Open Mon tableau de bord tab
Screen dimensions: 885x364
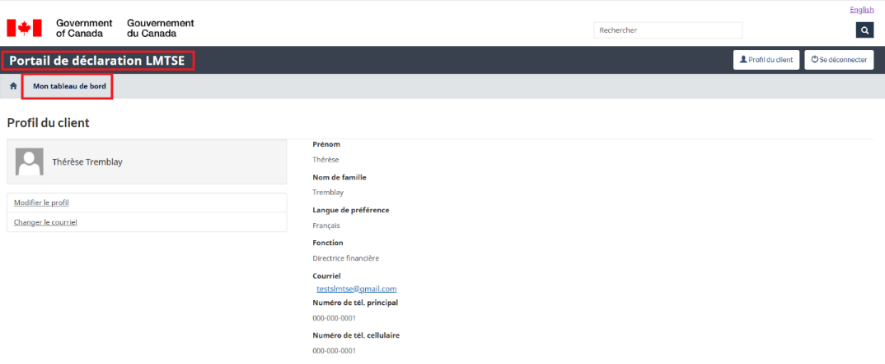pyautogui.click(x=69, y=86)
